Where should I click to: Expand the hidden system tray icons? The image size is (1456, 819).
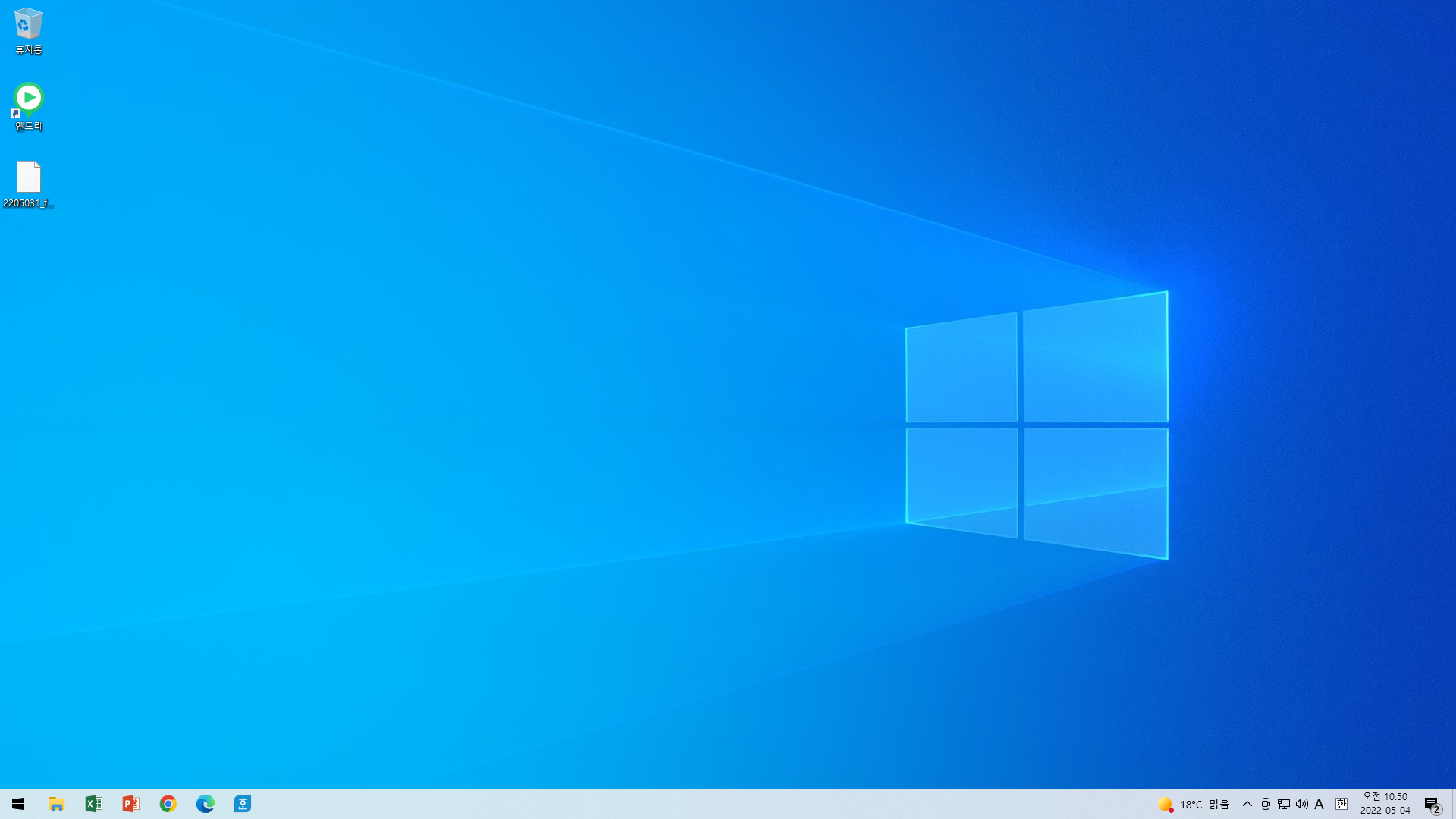coord(1247,804)
